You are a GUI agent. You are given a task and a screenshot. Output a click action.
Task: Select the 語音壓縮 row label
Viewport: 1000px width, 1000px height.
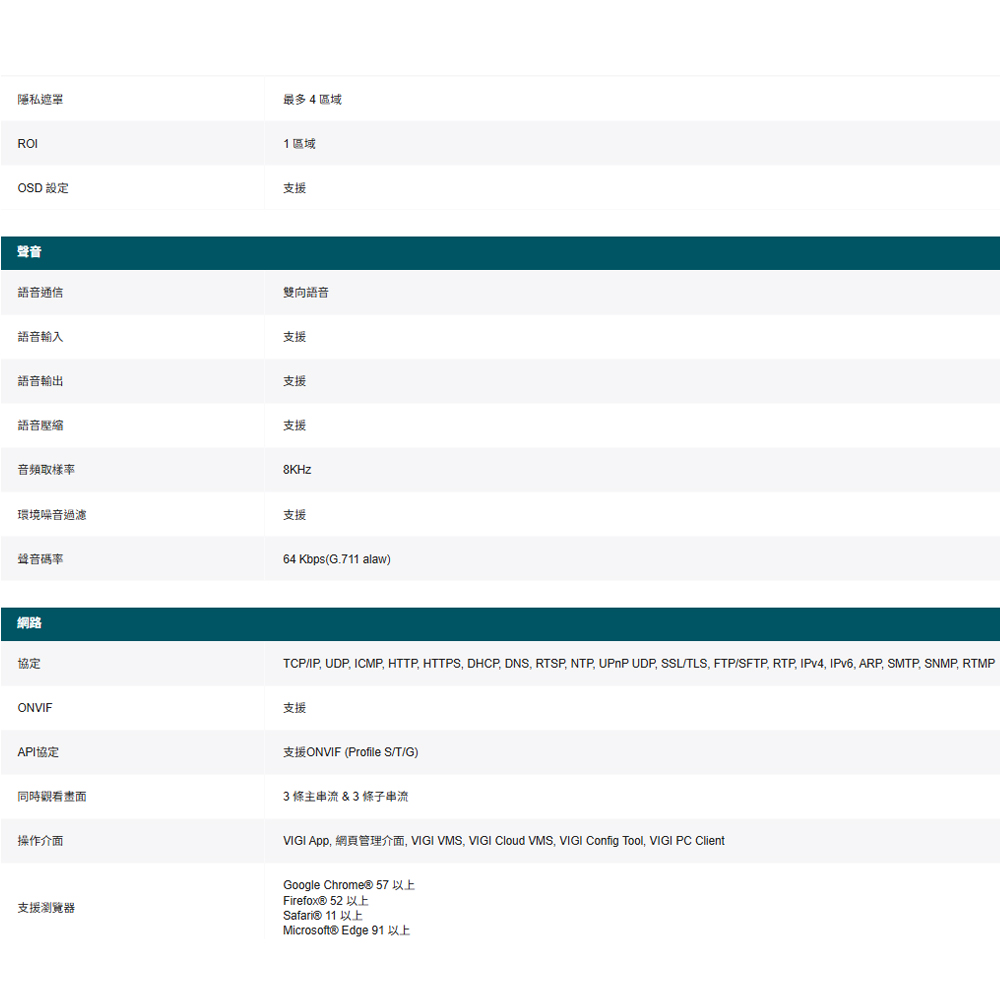pyautogui.click(x=40, y=426)
